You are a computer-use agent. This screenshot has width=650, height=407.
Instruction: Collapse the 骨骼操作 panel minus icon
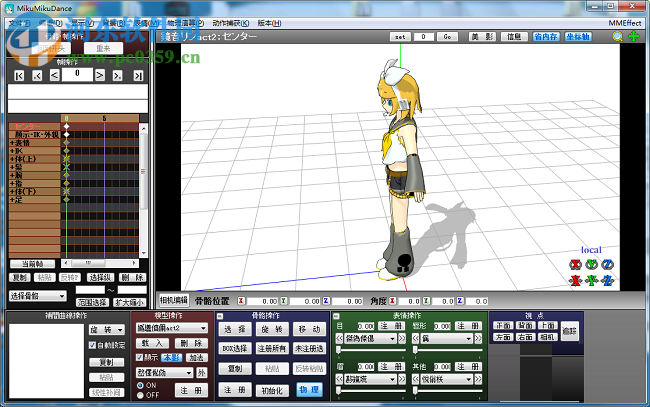(x=220, y=316)
